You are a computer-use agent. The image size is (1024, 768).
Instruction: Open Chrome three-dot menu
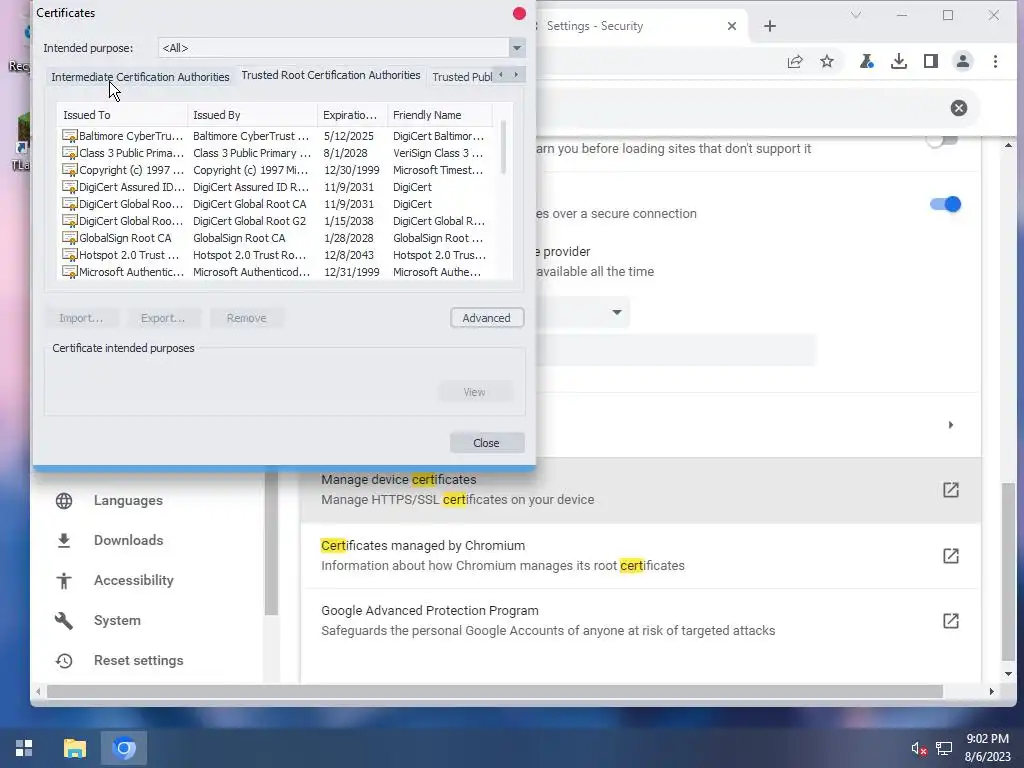click(995, 62)
